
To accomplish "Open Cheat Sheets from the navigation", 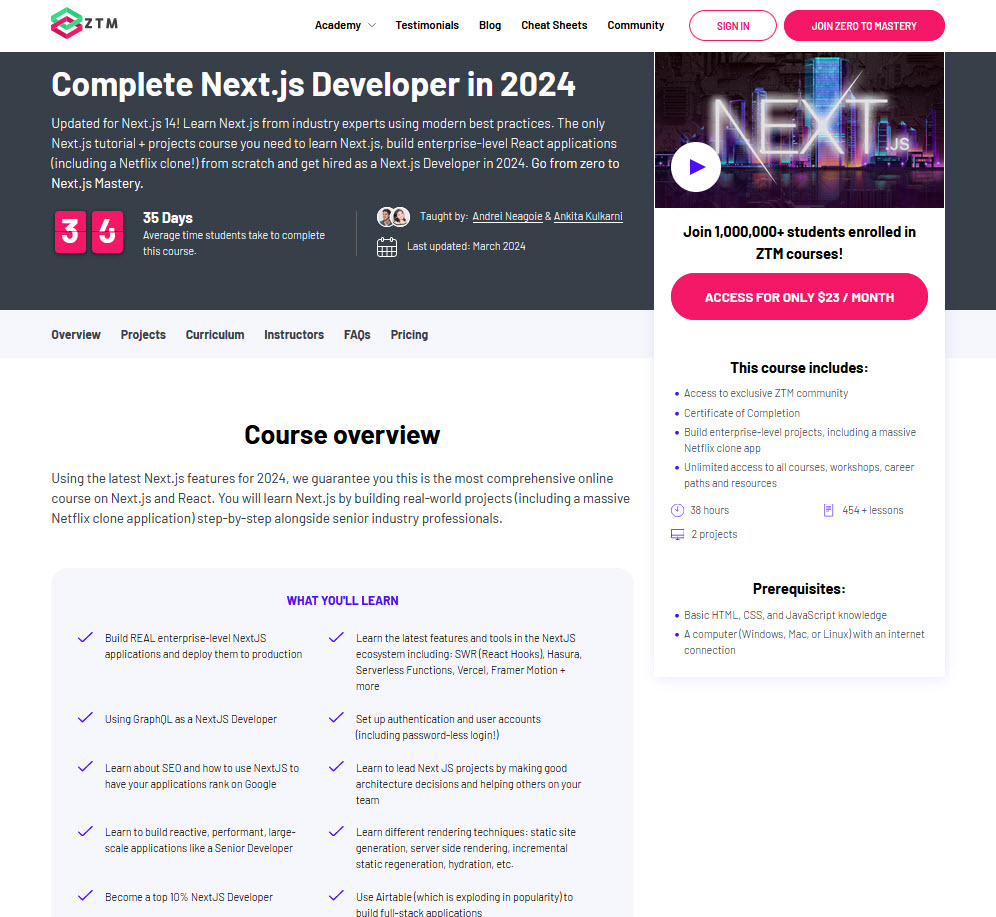I will 554,25.
